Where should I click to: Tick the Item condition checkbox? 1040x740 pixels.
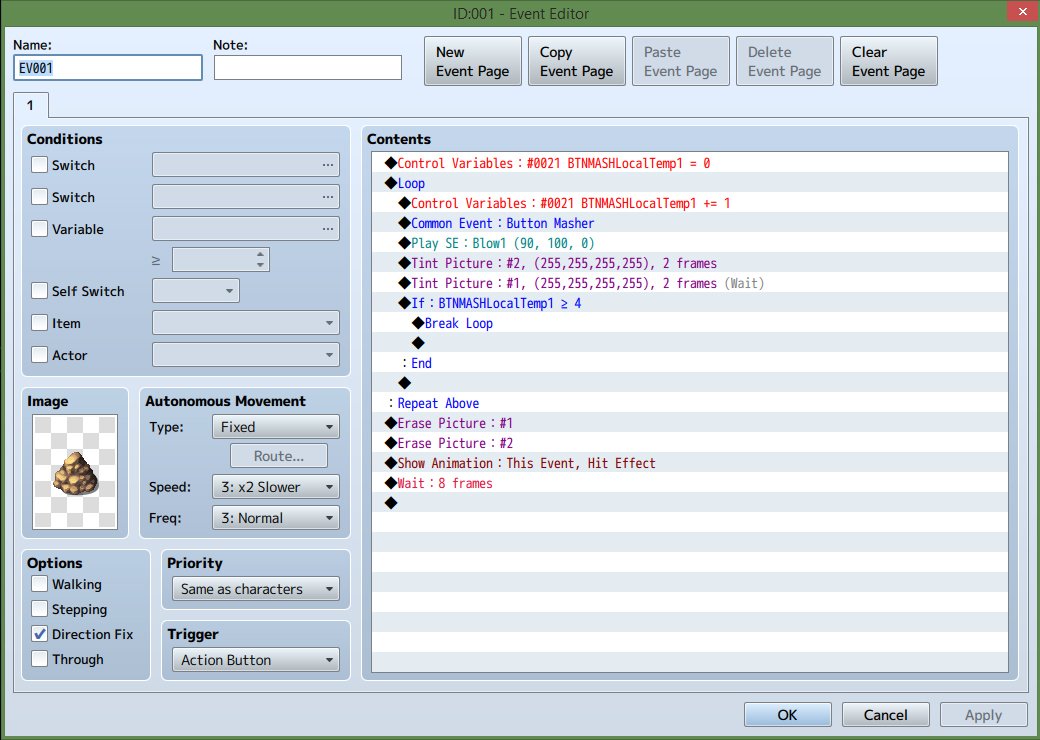[40, 323]
